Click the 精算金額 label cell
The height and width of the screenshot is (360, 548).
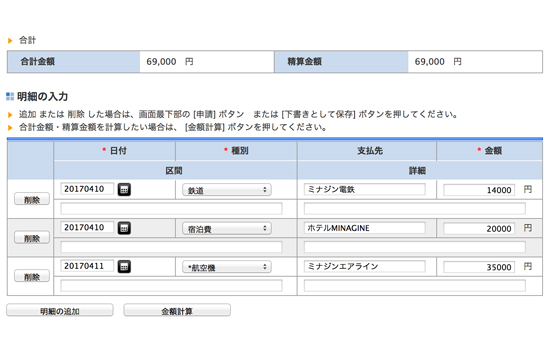341,62
